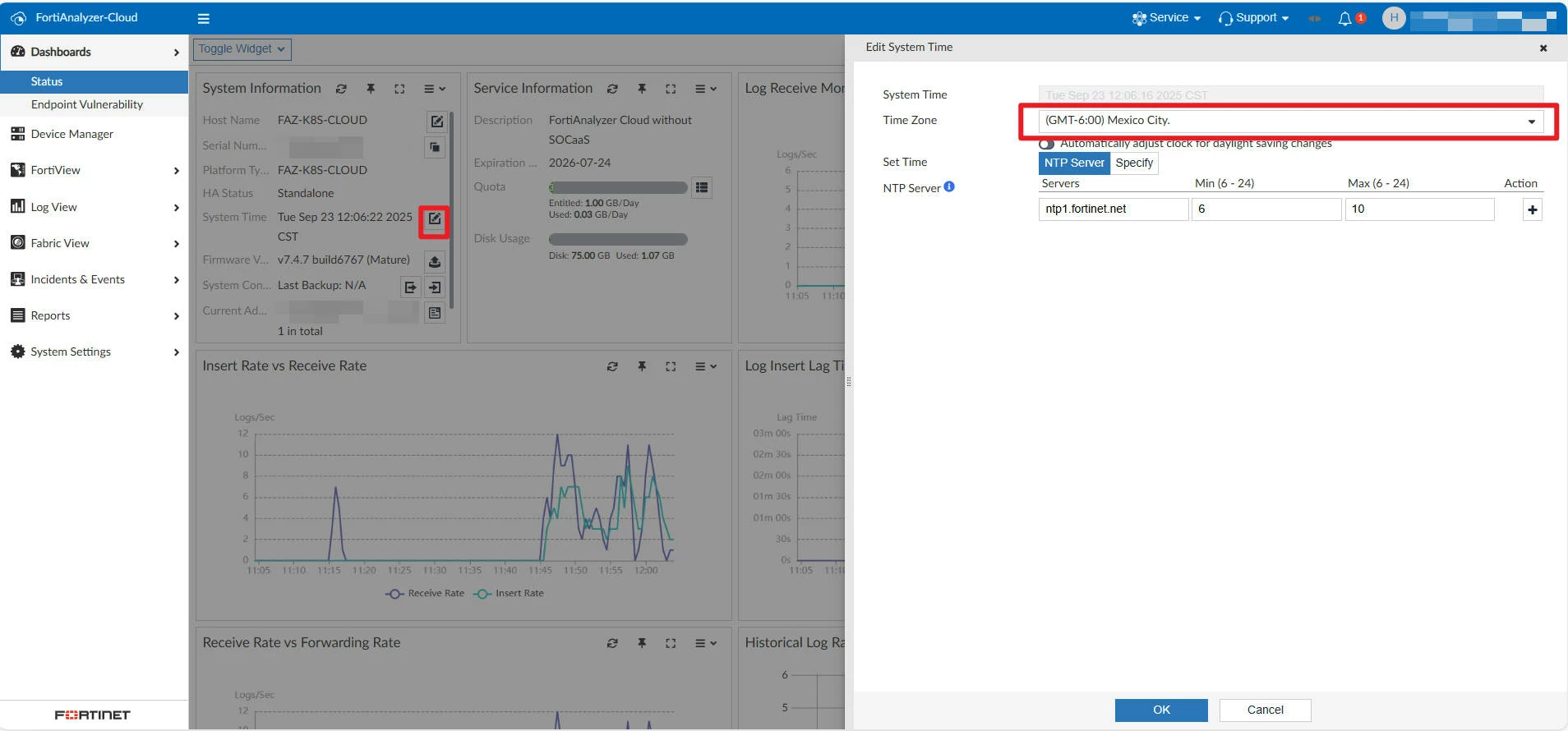The height and width of the screenshot is (731, 1568).
Task: Confirm with the OK button
Action: [x=1161, y=710]
